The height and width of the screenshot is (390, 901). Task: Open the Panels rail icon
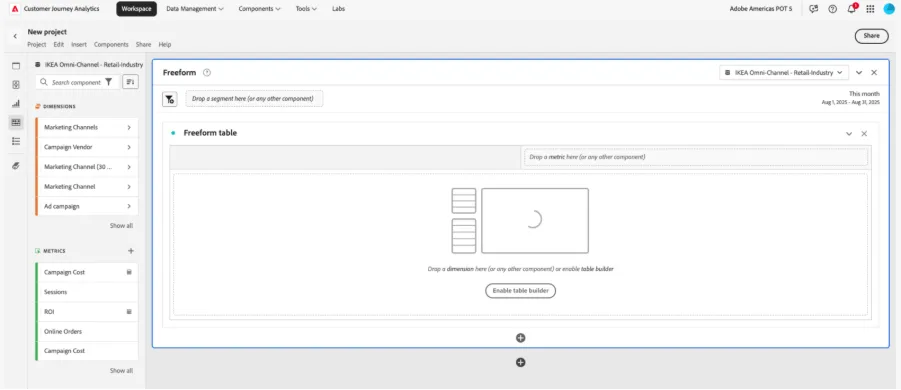point(16,84)
